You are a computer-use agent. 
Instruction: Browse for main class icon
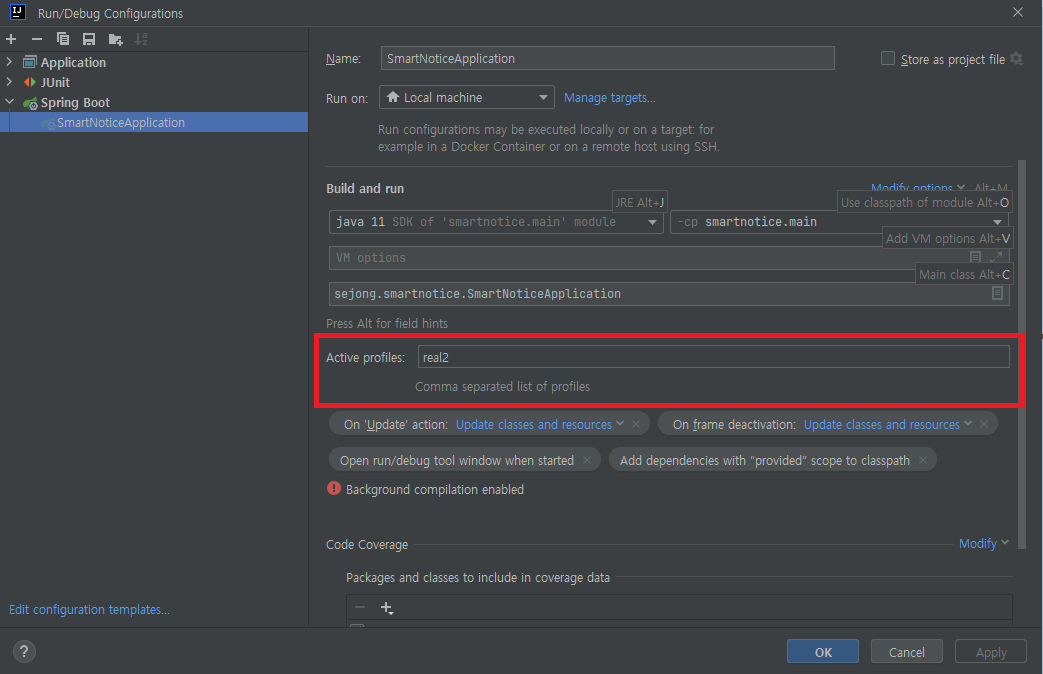click(x=997, y=293)
